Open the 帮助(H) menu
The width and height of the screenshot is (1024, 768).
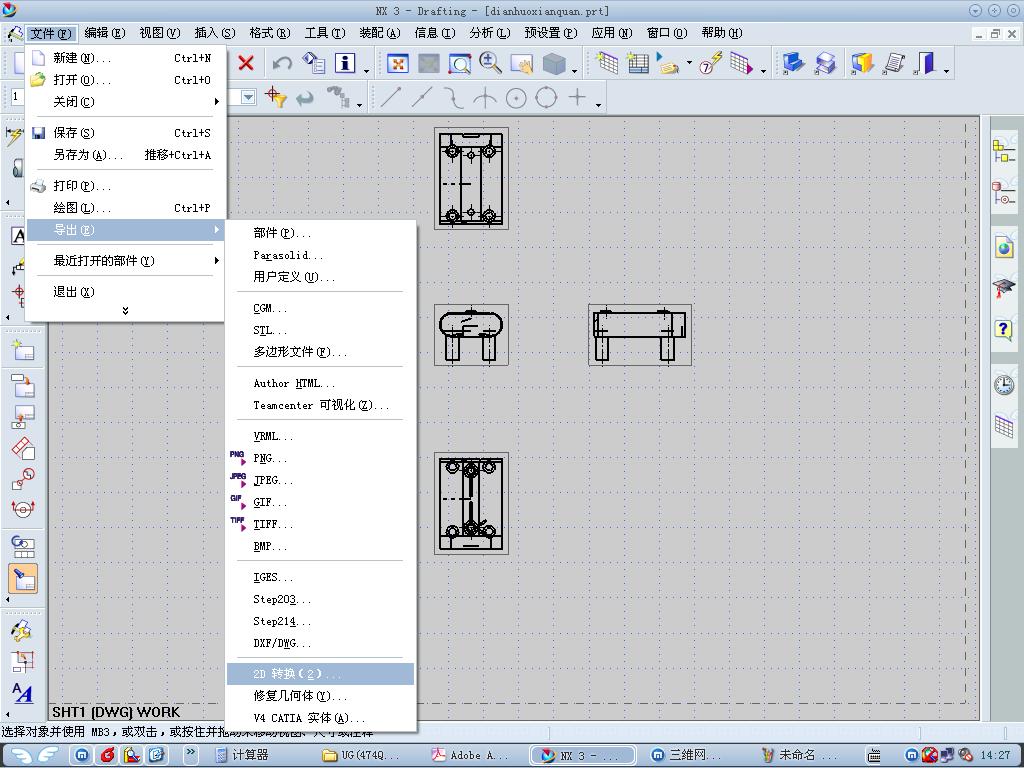(722, 33)
